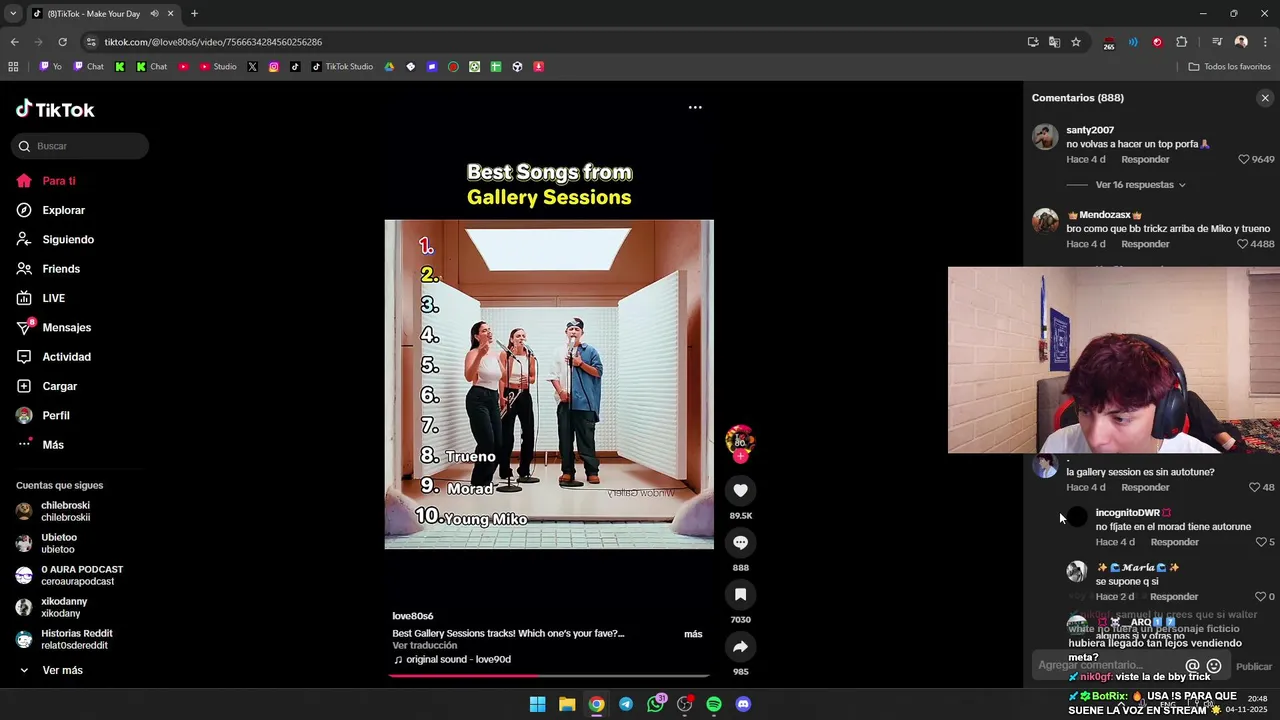Open the video's comments bubble icon
Image resolution: width=1280 pixels, height=720 pixels.
[740, 542]
